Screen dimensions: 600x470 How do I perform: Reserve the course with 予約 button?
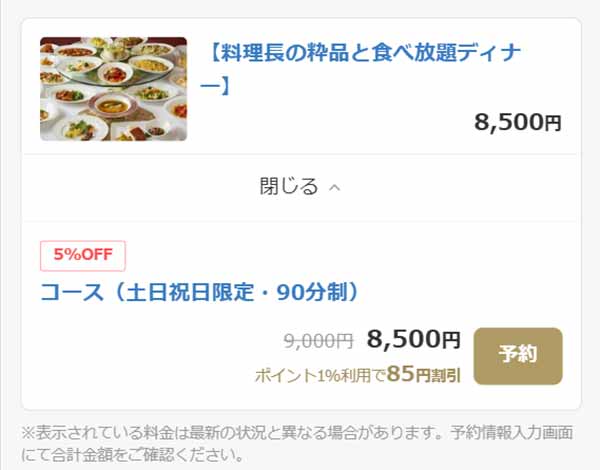tap(518, 356)
